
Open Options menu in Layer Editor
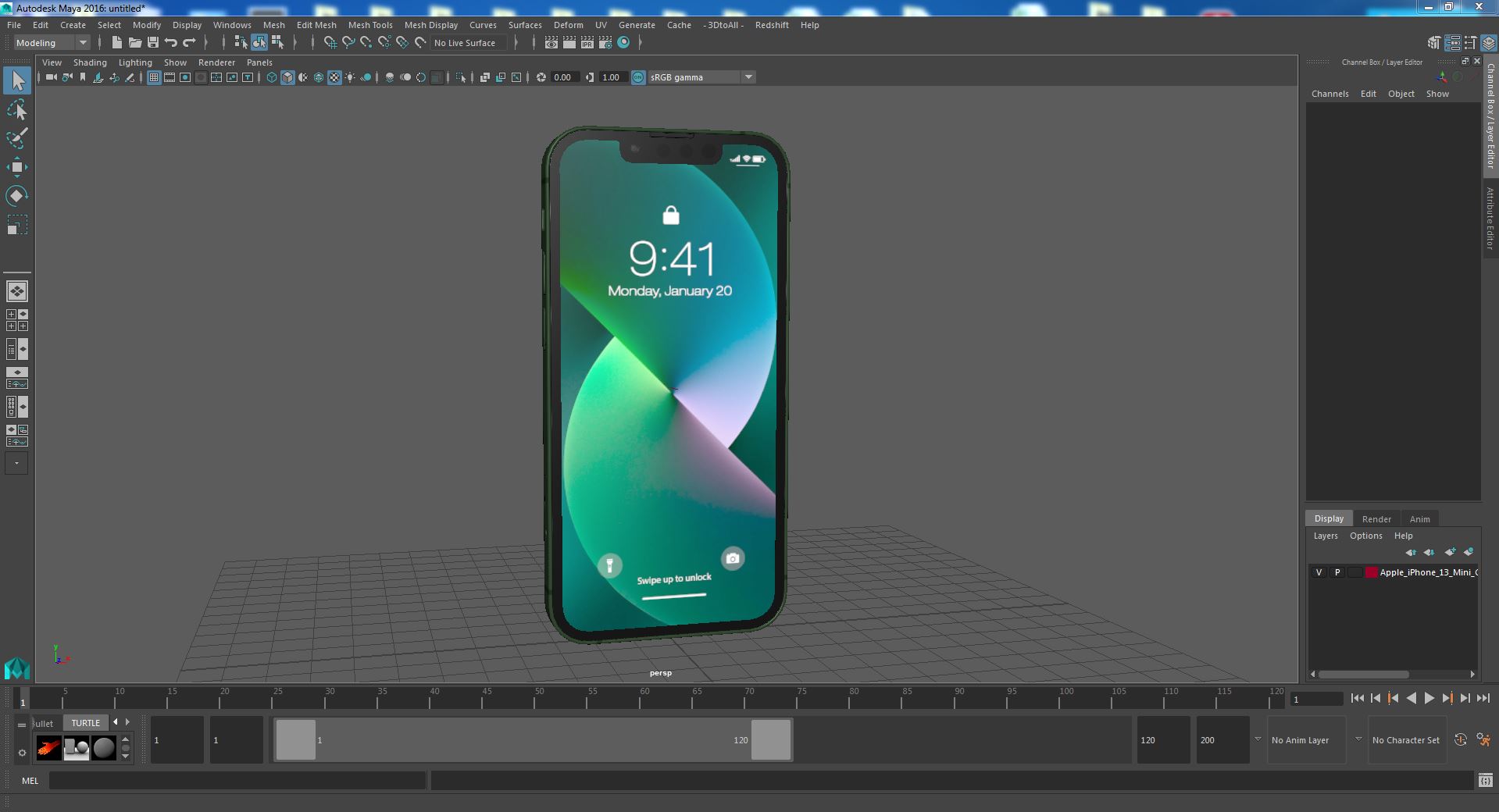pos(1365,536)
